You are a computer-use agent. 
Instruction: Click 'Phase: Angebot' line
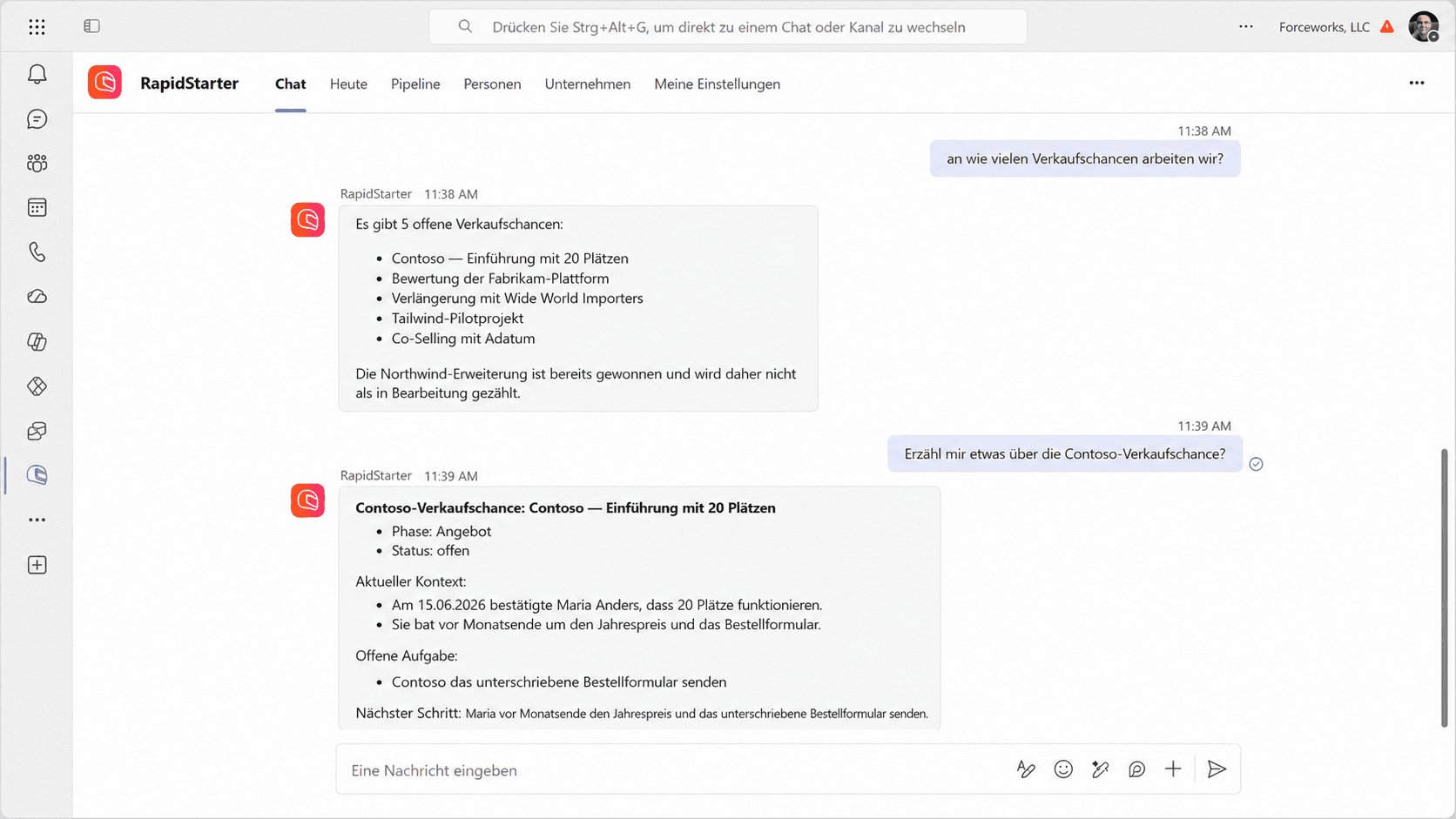coord(442,531)
